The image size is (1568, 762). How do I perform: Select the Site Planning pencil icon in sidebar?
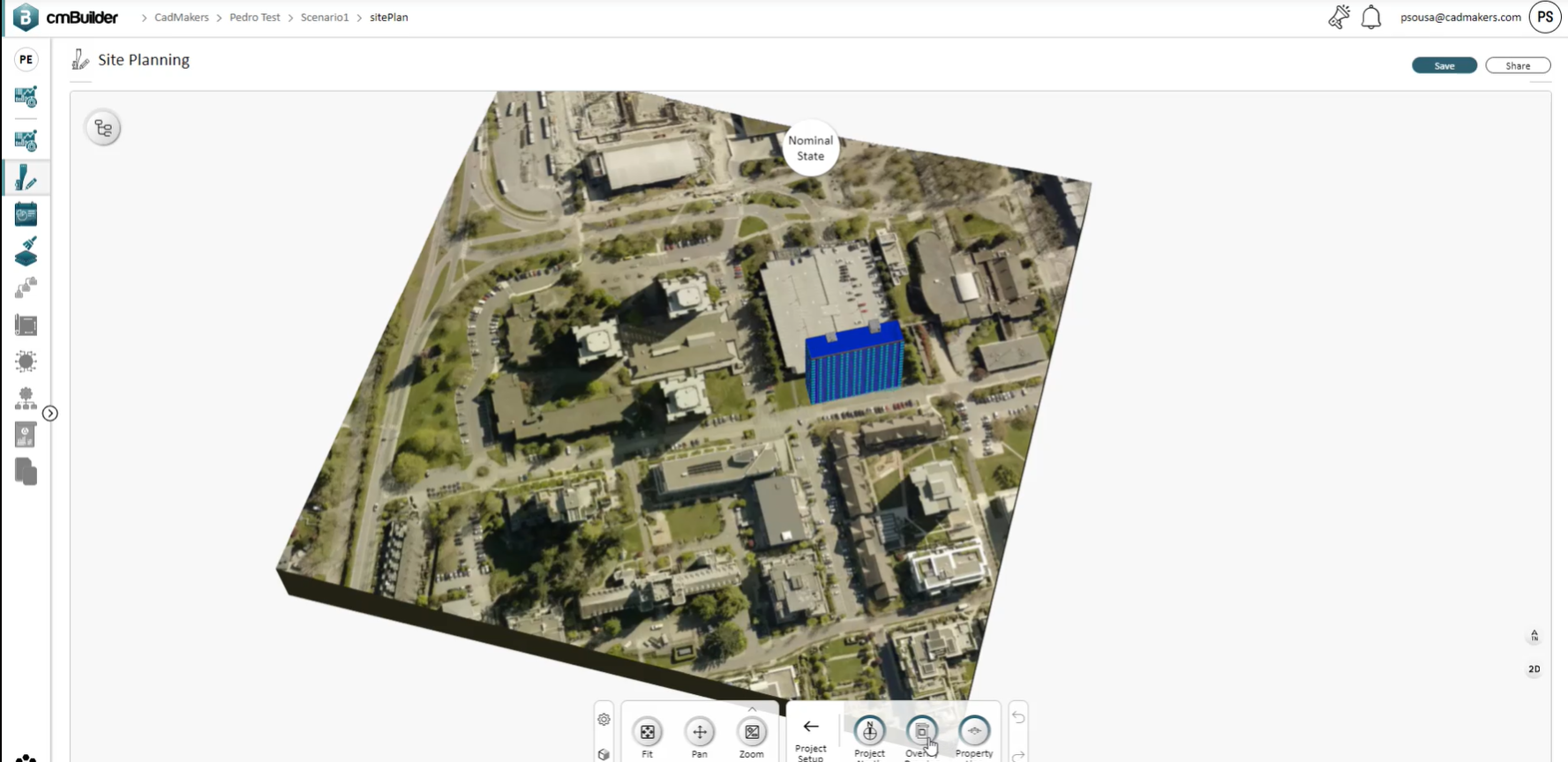[x=26, y=177]
